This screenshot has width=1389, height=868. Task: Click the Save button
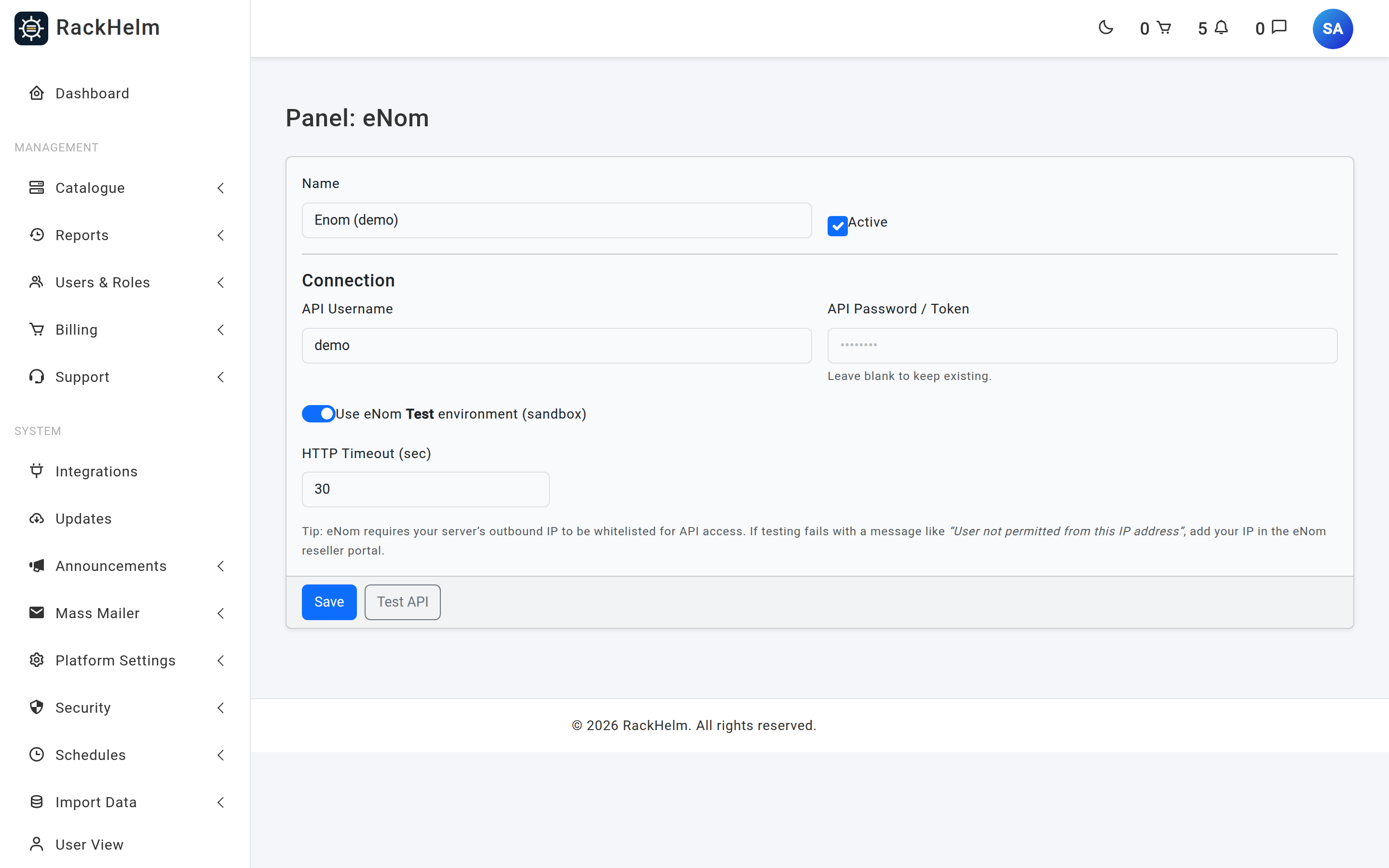(329, 602)
